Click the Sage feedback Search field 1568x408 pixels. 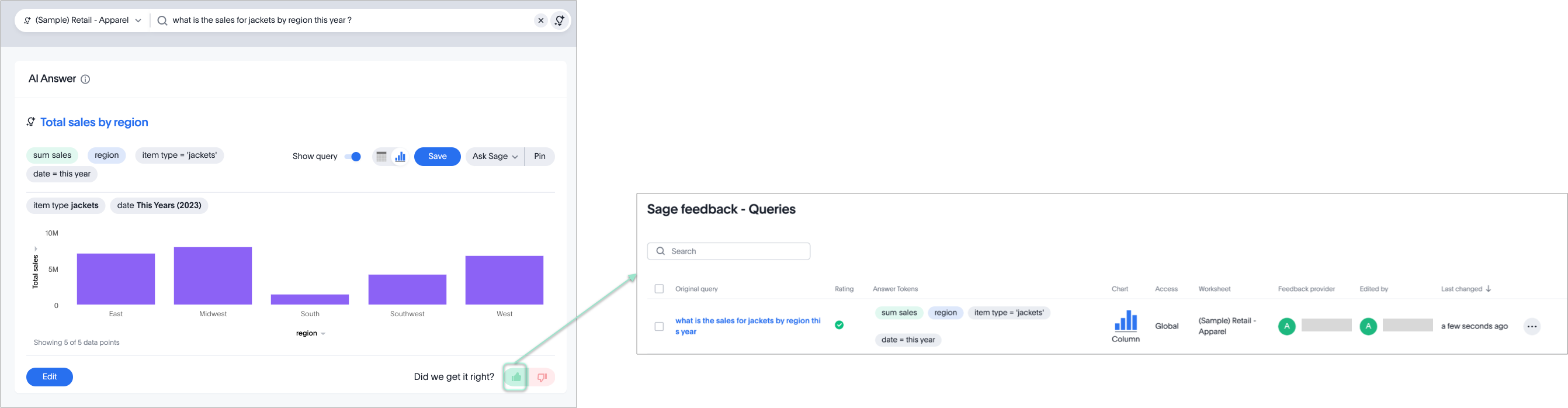point(729,251)
